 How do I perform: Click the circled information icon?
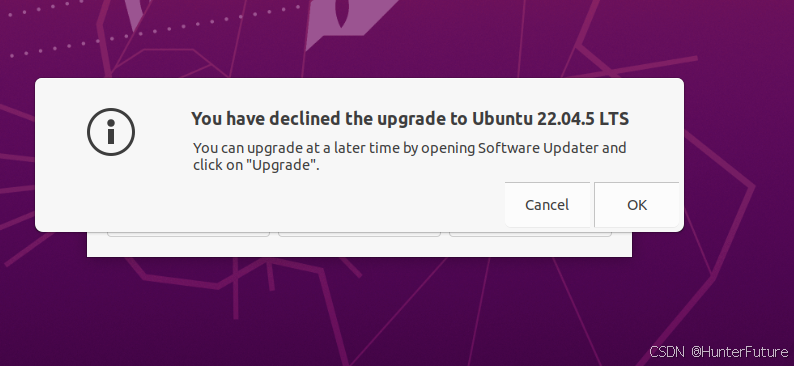pos(111,132)
